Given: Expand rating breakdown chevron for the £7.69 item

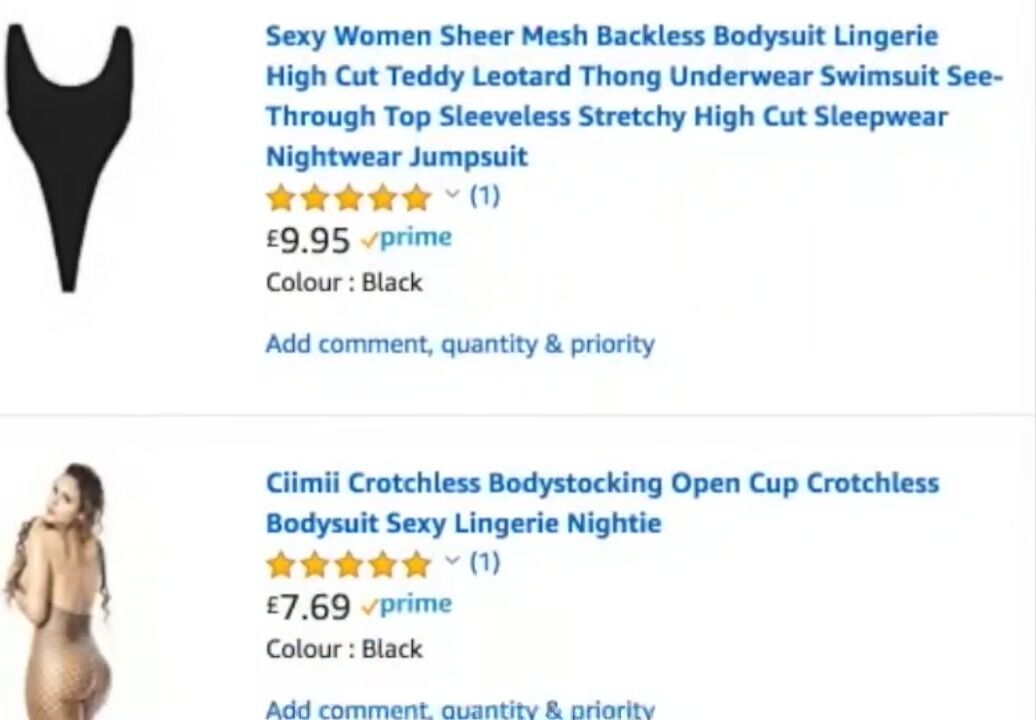Looking at the screenshot, I should click(x=452, y=561).
